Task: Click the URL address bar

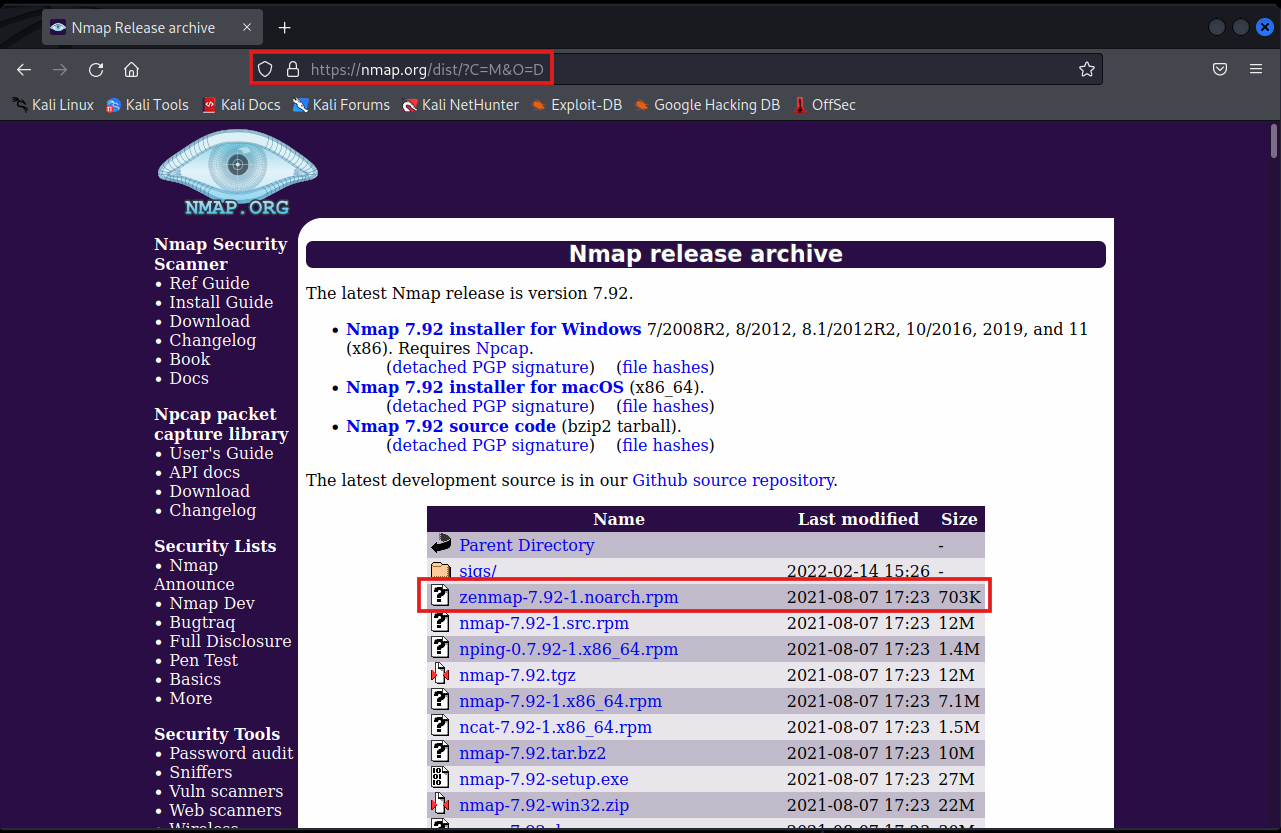Action: coord(675,69)
